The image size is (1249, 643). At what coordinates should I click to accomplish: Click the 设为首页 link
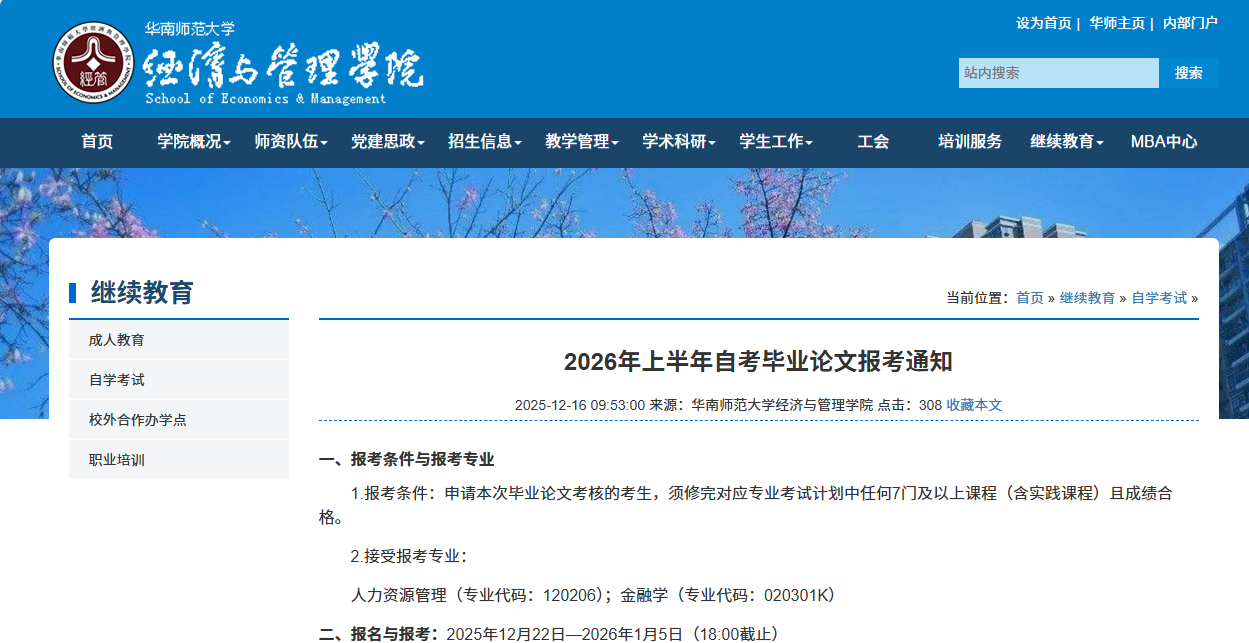click(1043, 23)
